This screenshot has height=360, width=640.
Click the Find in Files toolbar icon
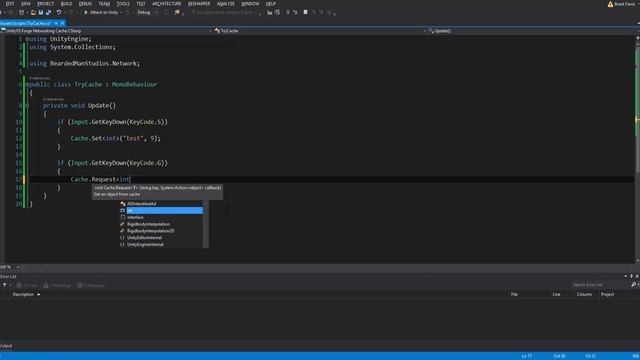177,13
